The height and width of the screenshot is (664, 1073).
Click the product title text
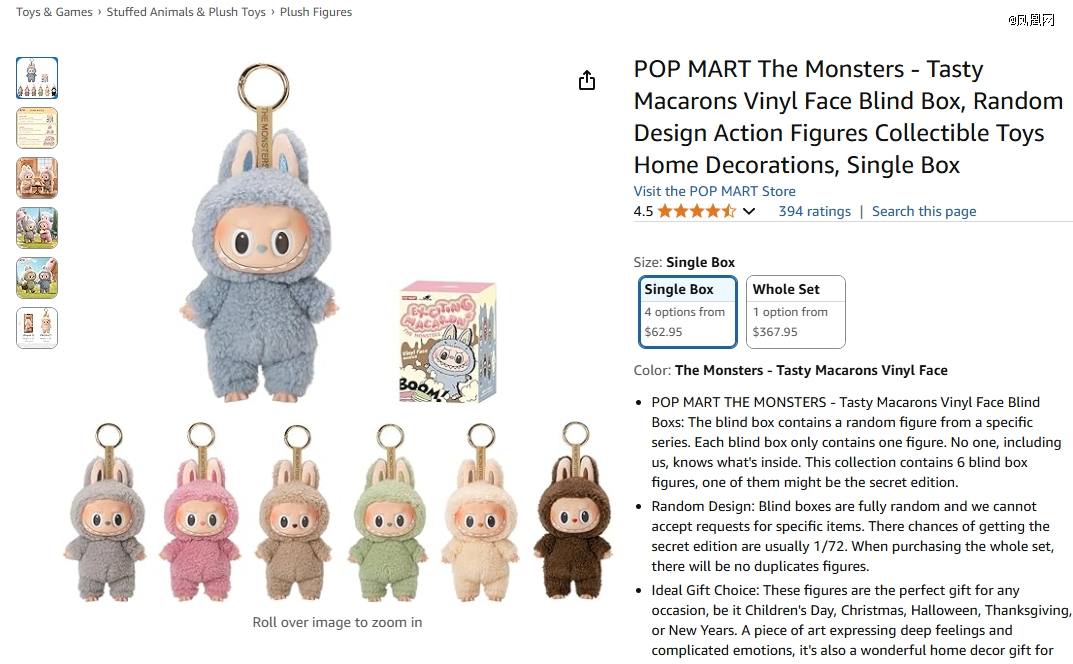847,117
